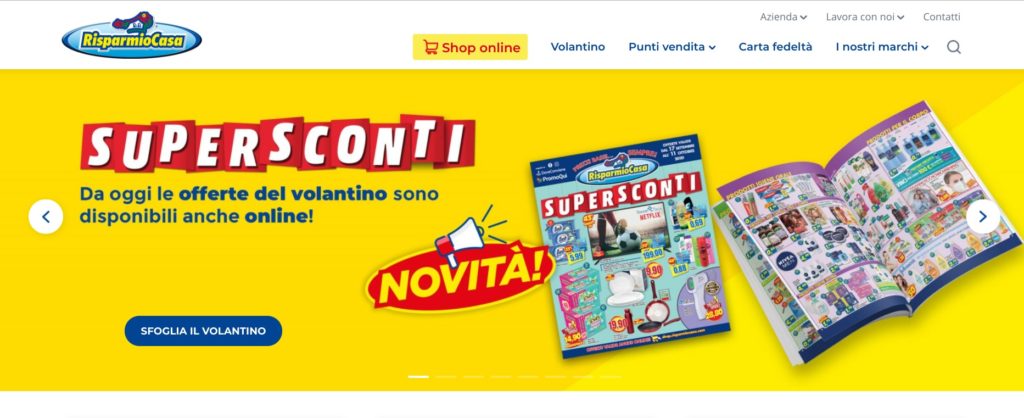The image size is (1024, 418).
Task: Expand I nostri marchi menu
Action: click(x=882, y=47)
